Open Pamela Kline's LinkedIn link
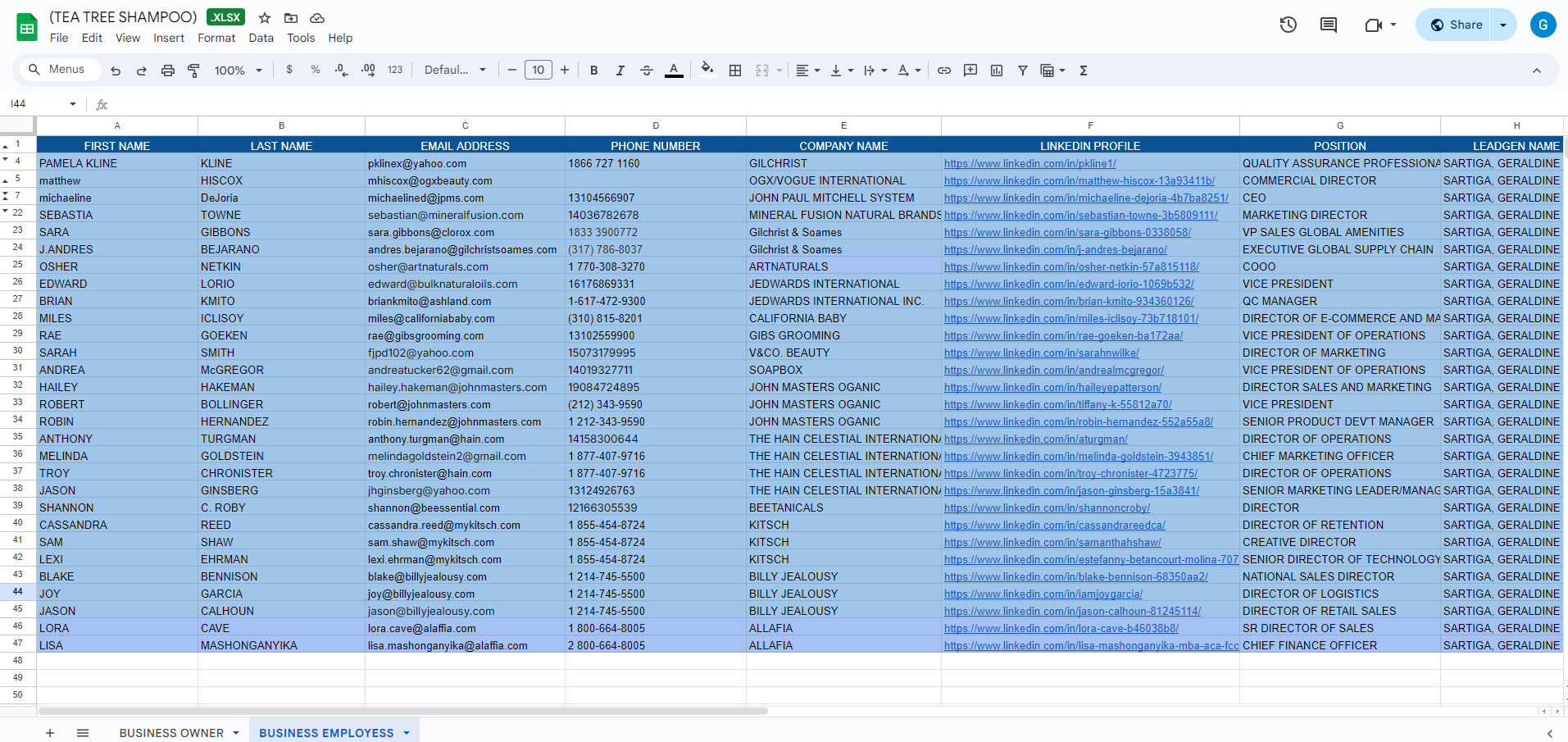This screenshot has height=742, width=1568. [x=1030, y=164]
